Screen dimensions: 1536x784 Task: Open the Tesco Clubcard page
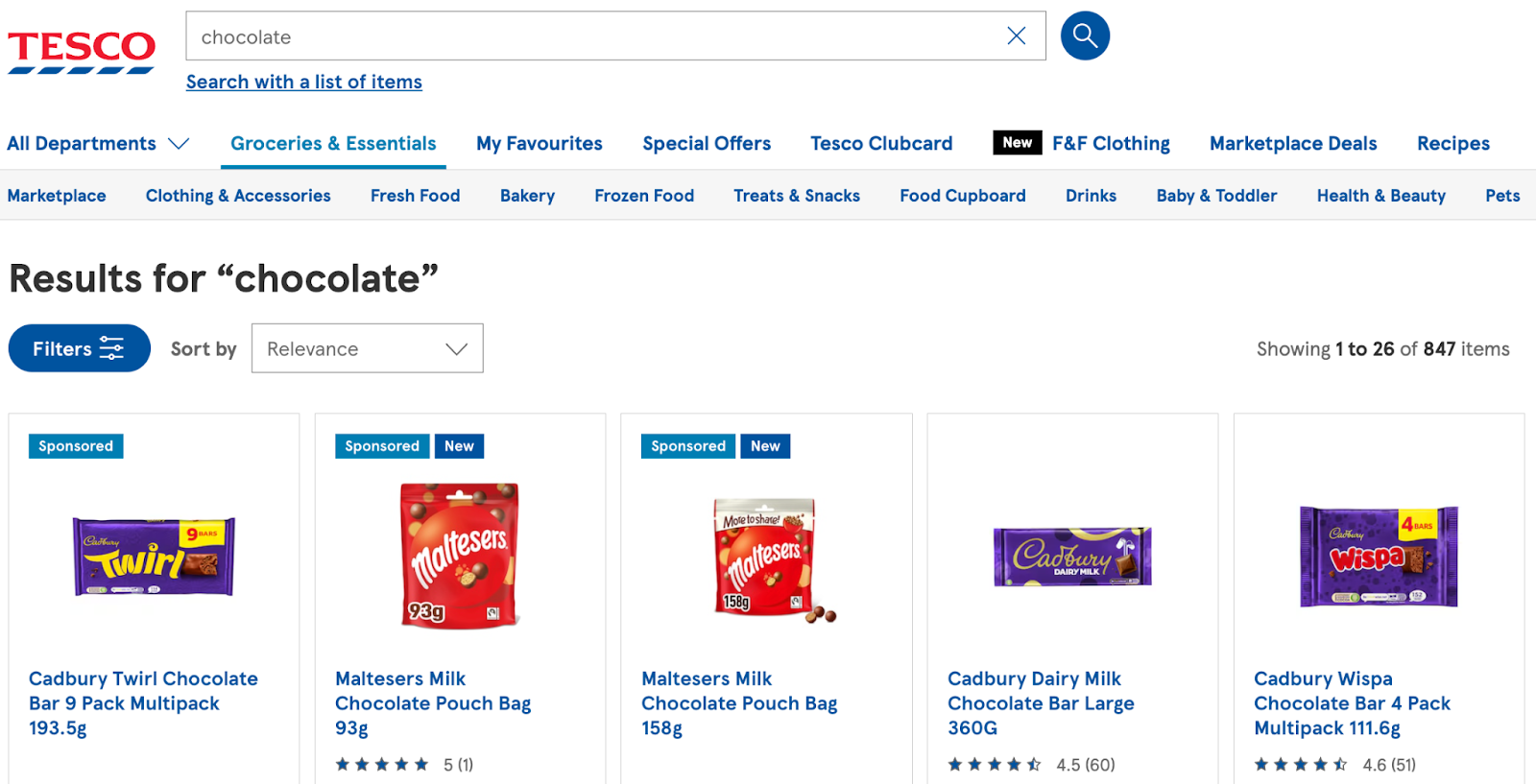tap(881, 143)
